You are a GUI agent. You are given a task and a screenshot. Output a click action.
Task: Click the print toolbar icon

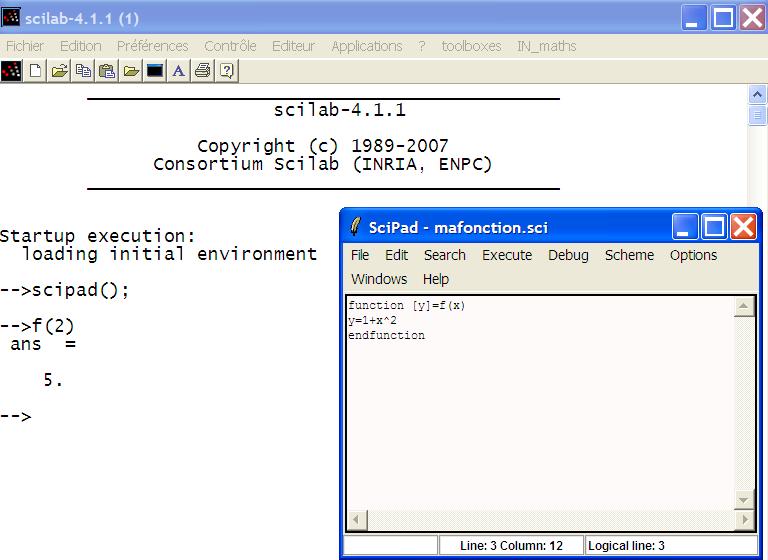203,71
